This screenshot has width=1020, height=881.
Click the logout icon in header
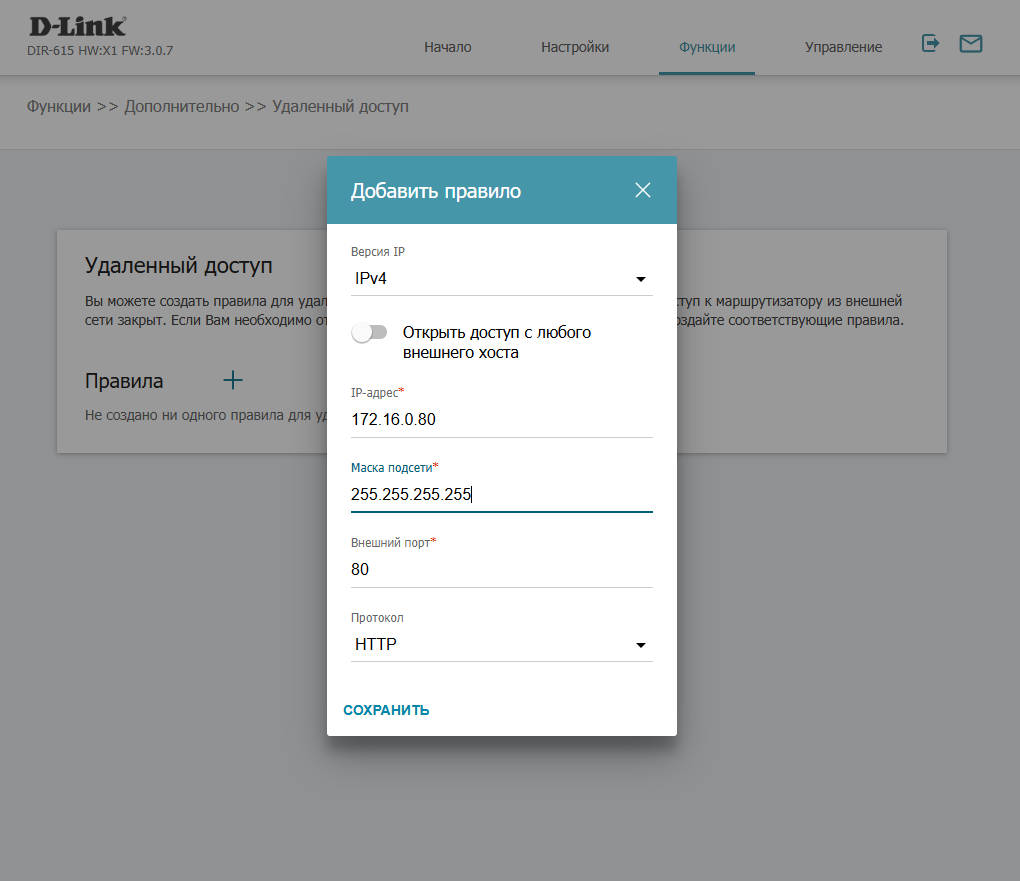(x=930, y=44)
